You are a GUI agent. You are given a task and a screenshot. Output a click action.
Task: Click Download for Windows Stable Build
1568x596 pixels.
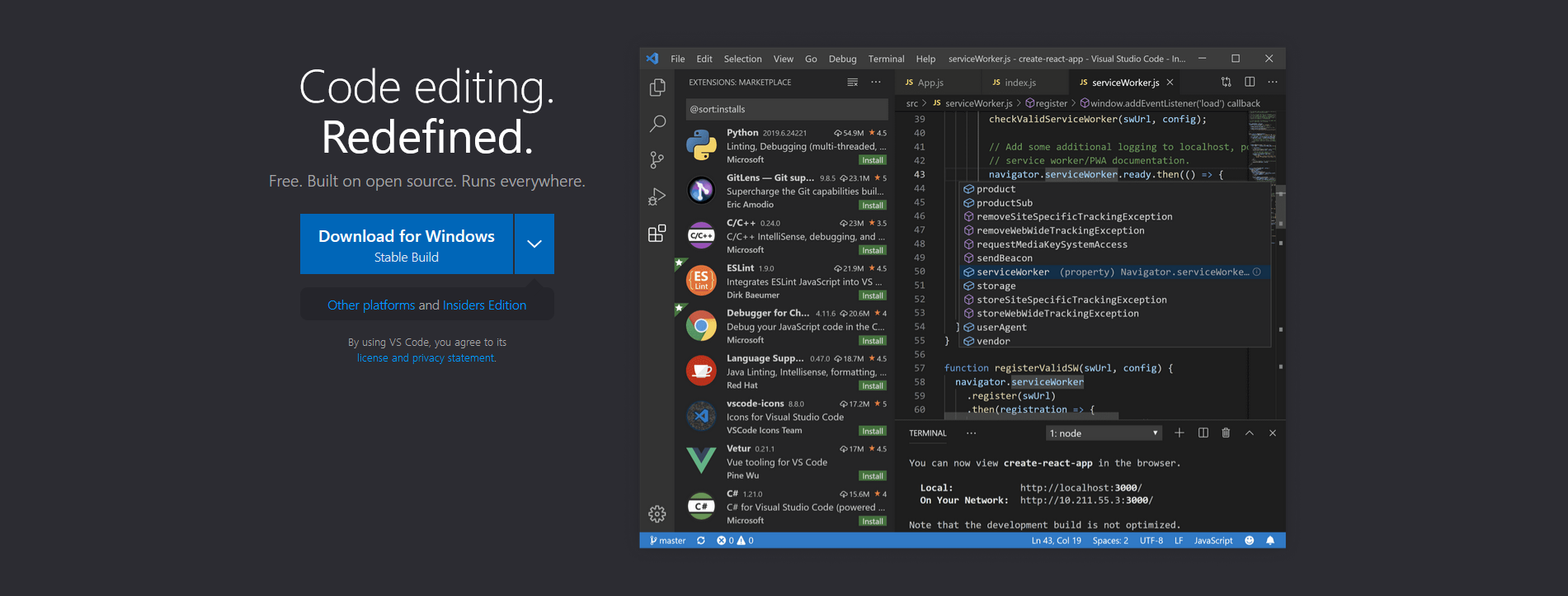point(407,244)
